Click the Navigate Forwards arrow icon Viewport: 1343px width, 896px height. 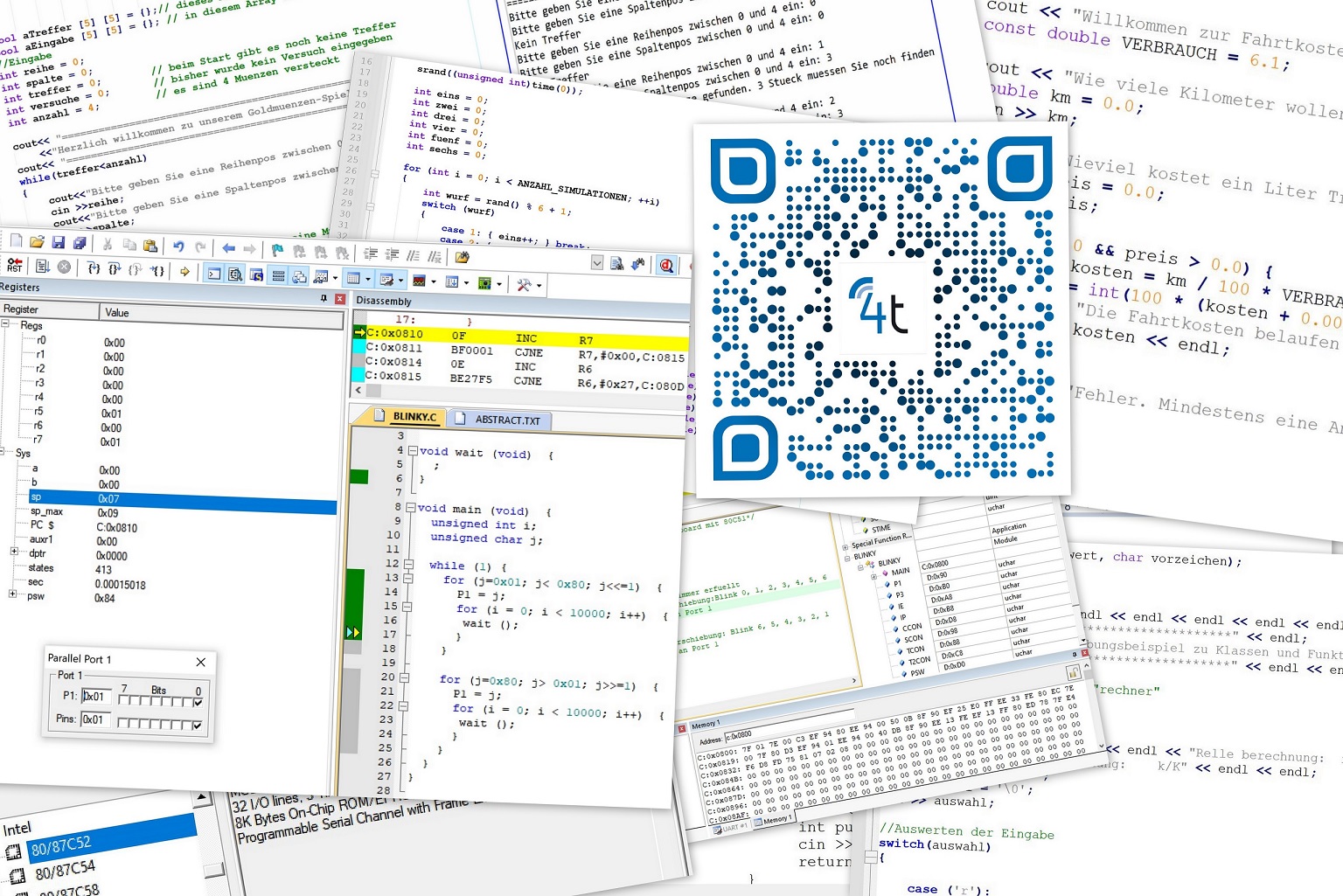249,249
